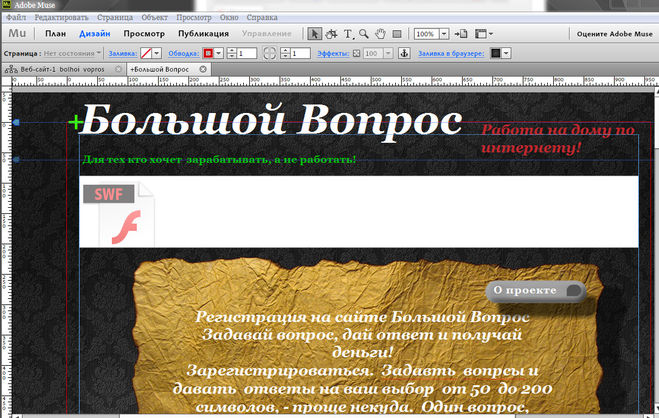659x418 pixels.
Task: Click the О проекте button on canvas
Action: (x=536, y=290)
